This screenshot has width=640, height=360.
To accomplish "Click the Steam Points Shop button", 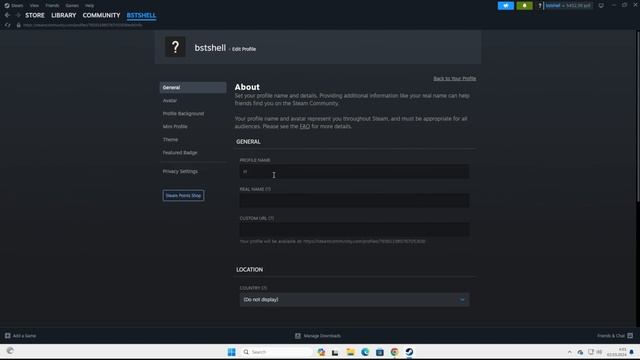I will tap(183, 196).
